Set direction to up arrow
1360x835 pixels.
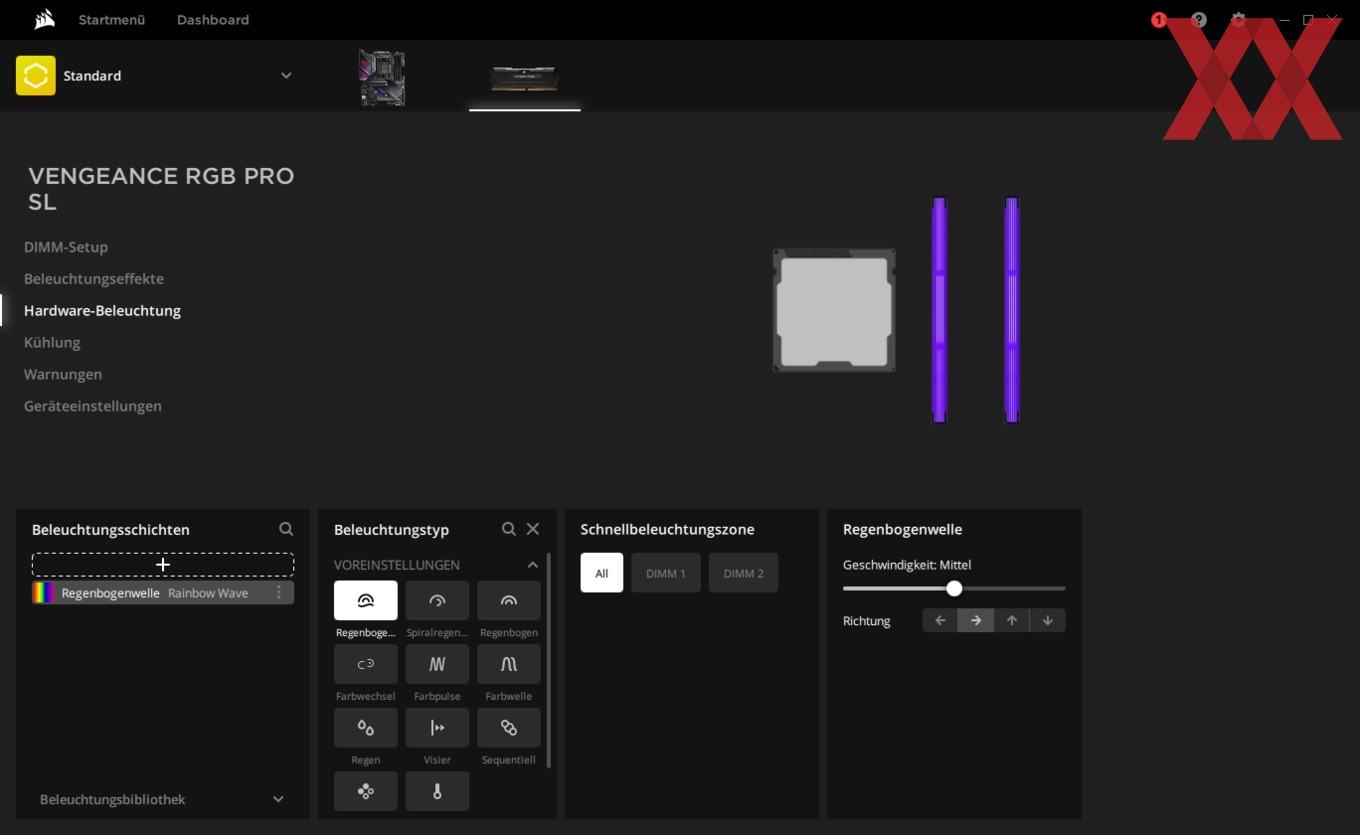(1012, 621)
